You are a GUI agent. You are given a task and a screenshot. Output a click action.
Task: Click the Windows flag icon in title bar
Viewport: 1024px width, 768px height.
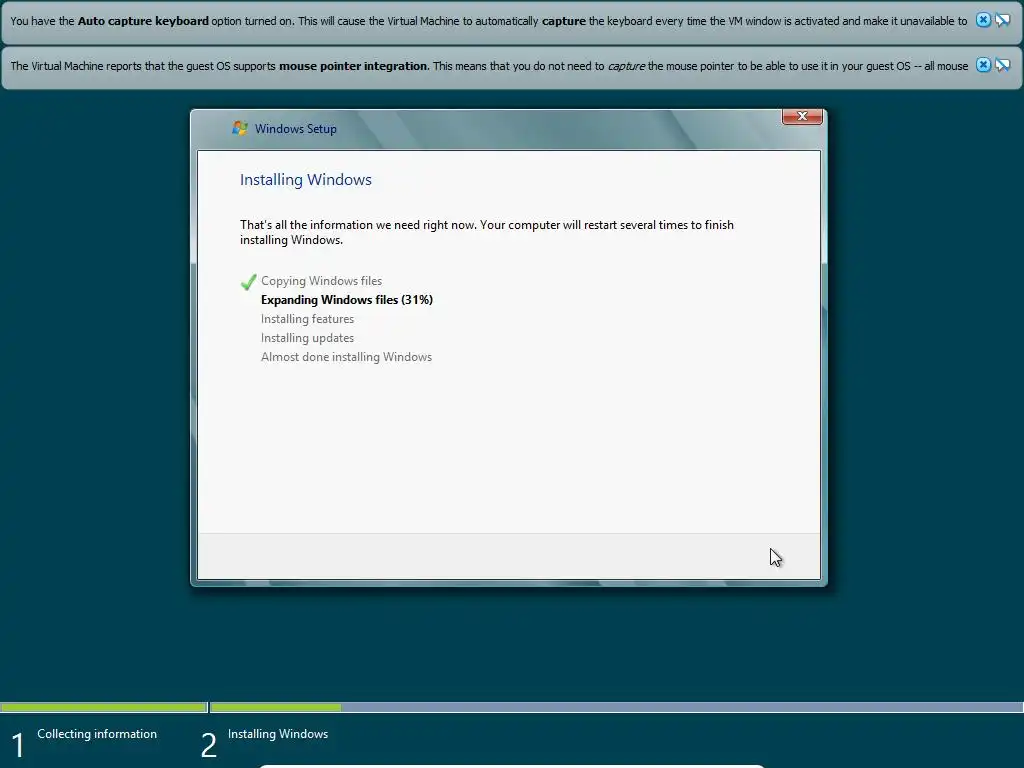pyautogui.click(x=240, y=128)
